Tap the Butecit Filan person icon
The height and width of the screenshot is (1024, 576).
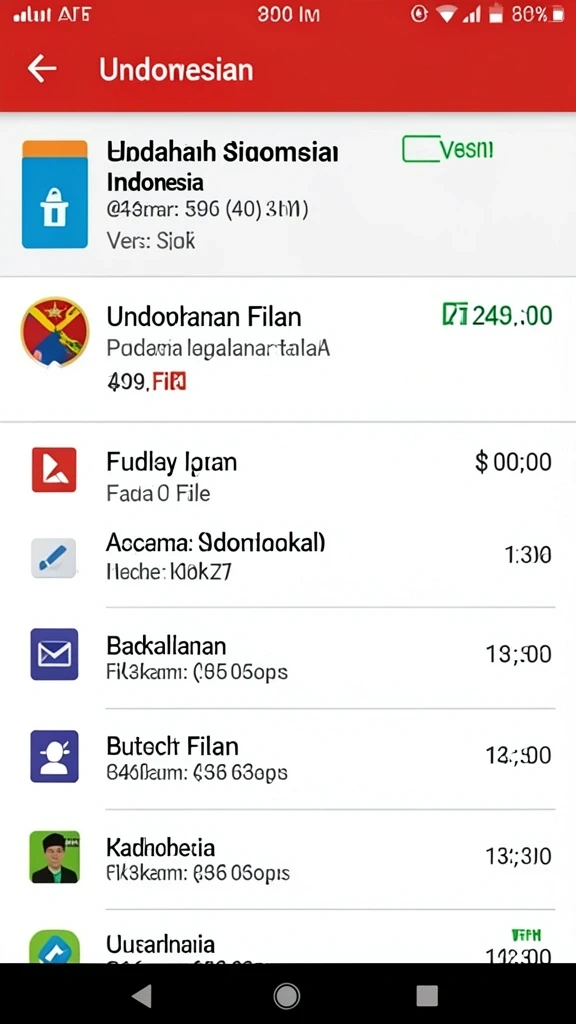[x=54, y=756]
